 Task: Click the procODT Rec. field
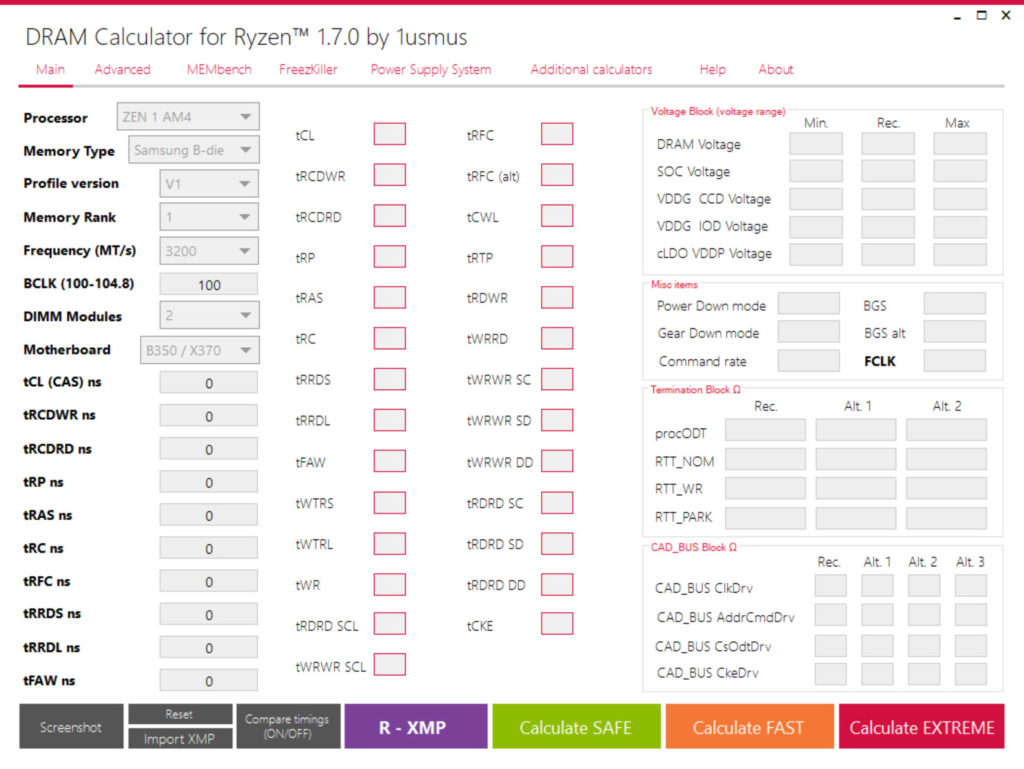765,430
